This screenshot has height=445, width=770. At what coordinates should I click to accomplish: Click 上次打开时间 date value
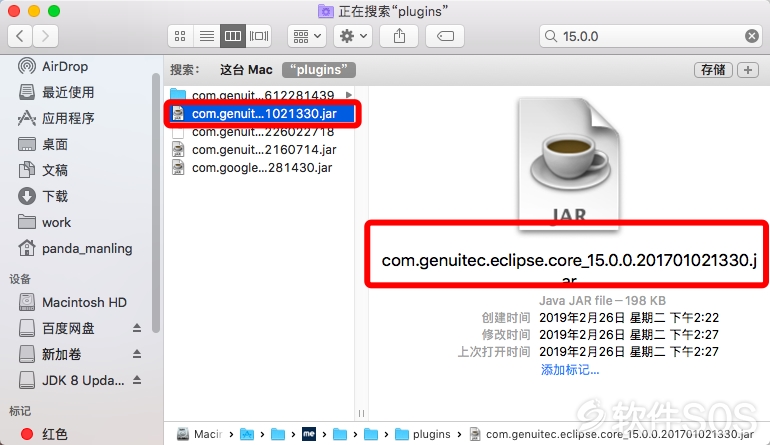[x=629, y=352]
